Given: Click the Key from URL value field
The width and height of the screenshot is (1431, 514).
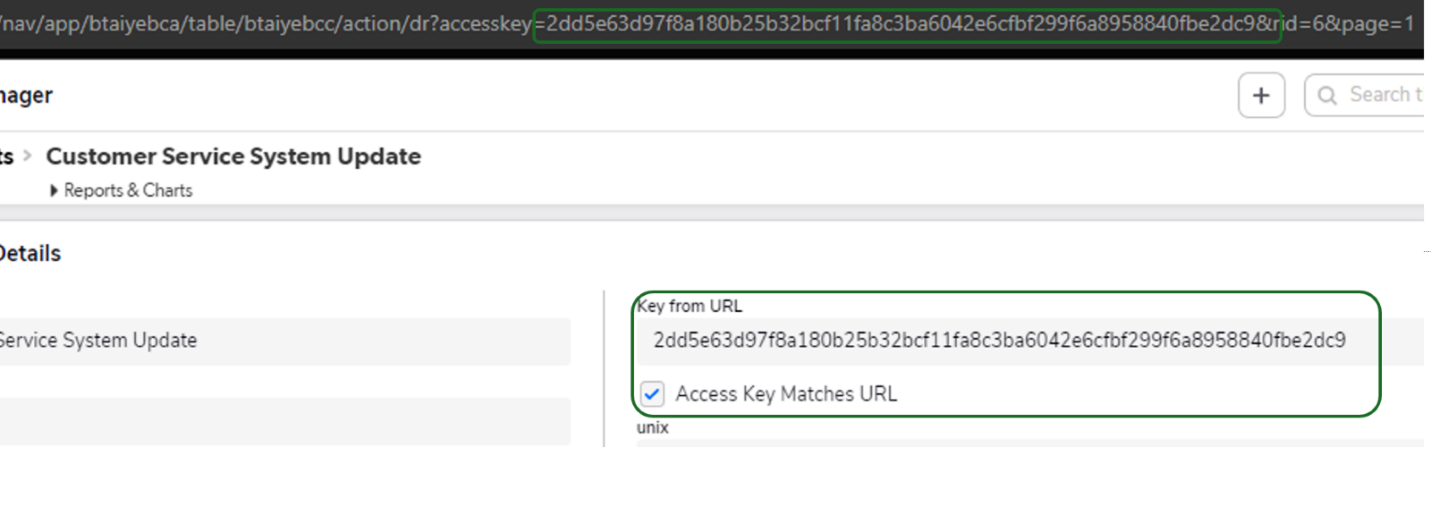Looking at the screenshot, I should (x=1030, y=341).
